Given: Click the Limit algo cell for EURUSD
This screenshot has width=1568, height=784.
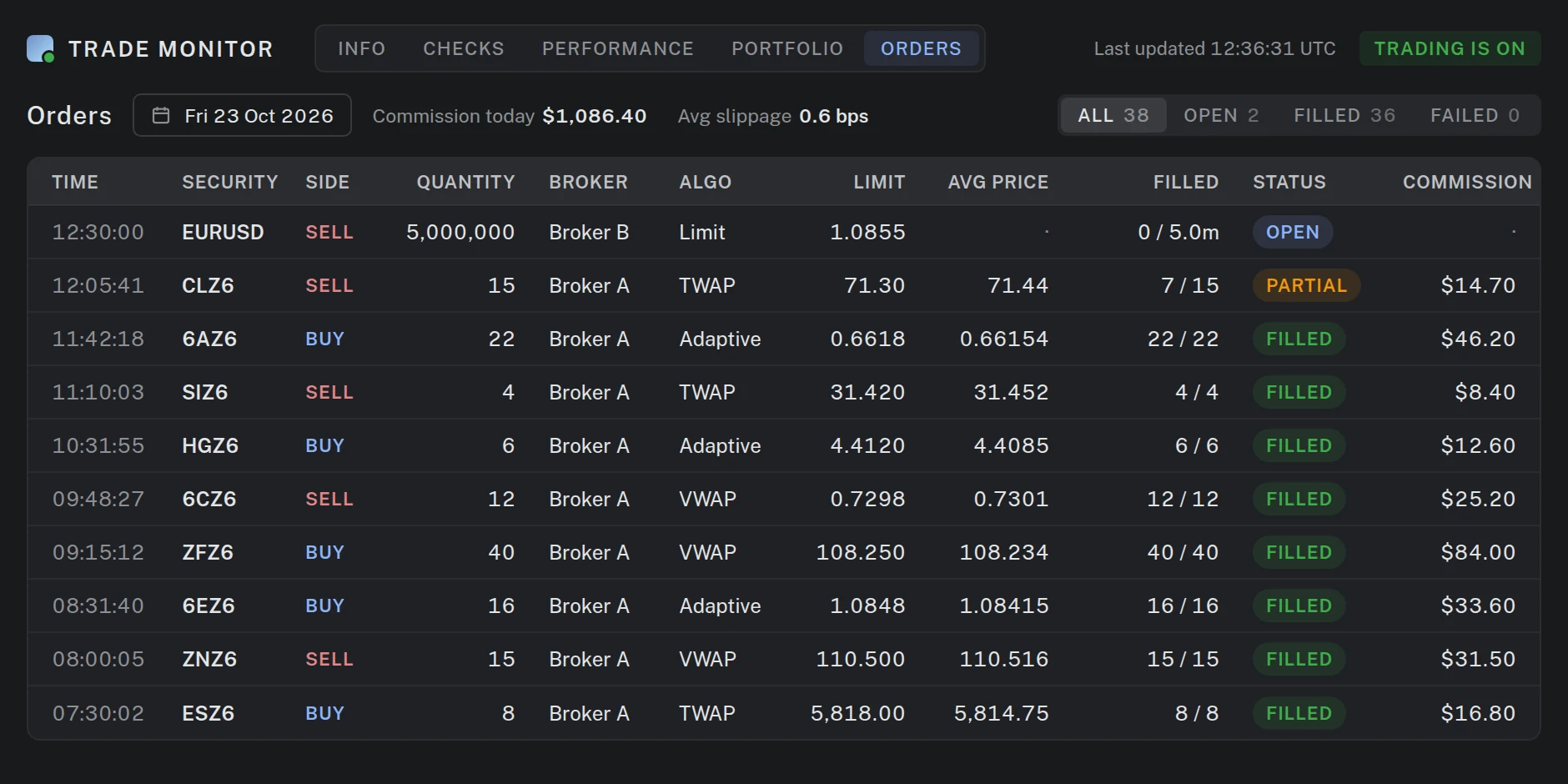Looking at the screenshot, I should 702,232.
